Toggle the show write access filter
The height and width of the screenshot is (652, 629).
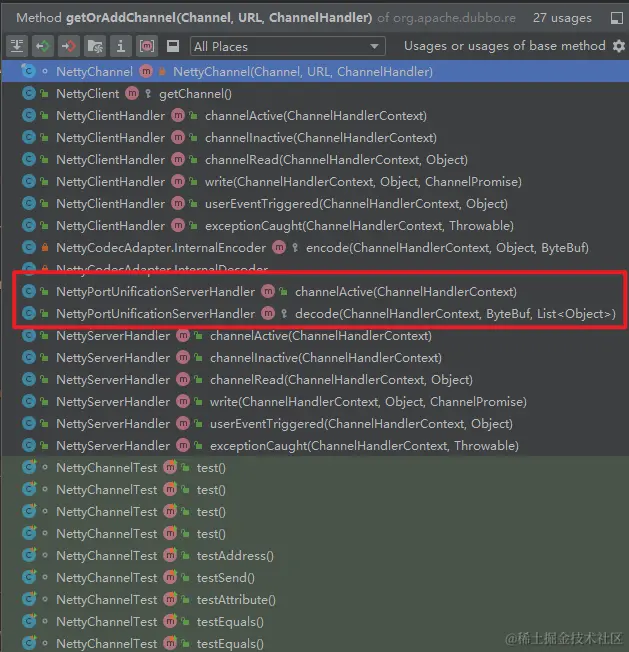tap(69, 46)
